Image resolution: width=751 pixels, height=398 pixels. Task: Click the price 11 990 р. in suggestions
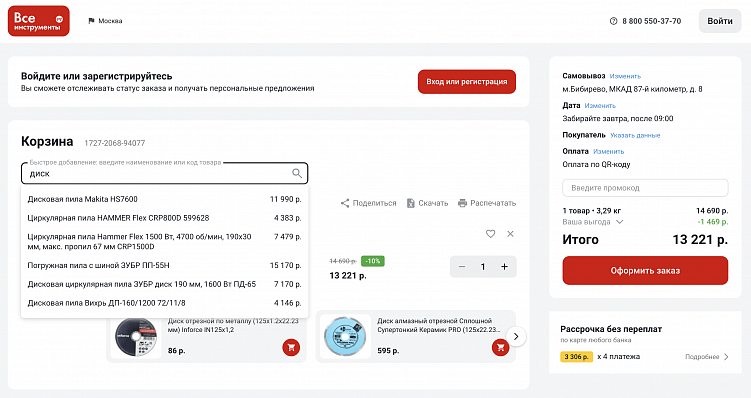click(x=285, y=199)
